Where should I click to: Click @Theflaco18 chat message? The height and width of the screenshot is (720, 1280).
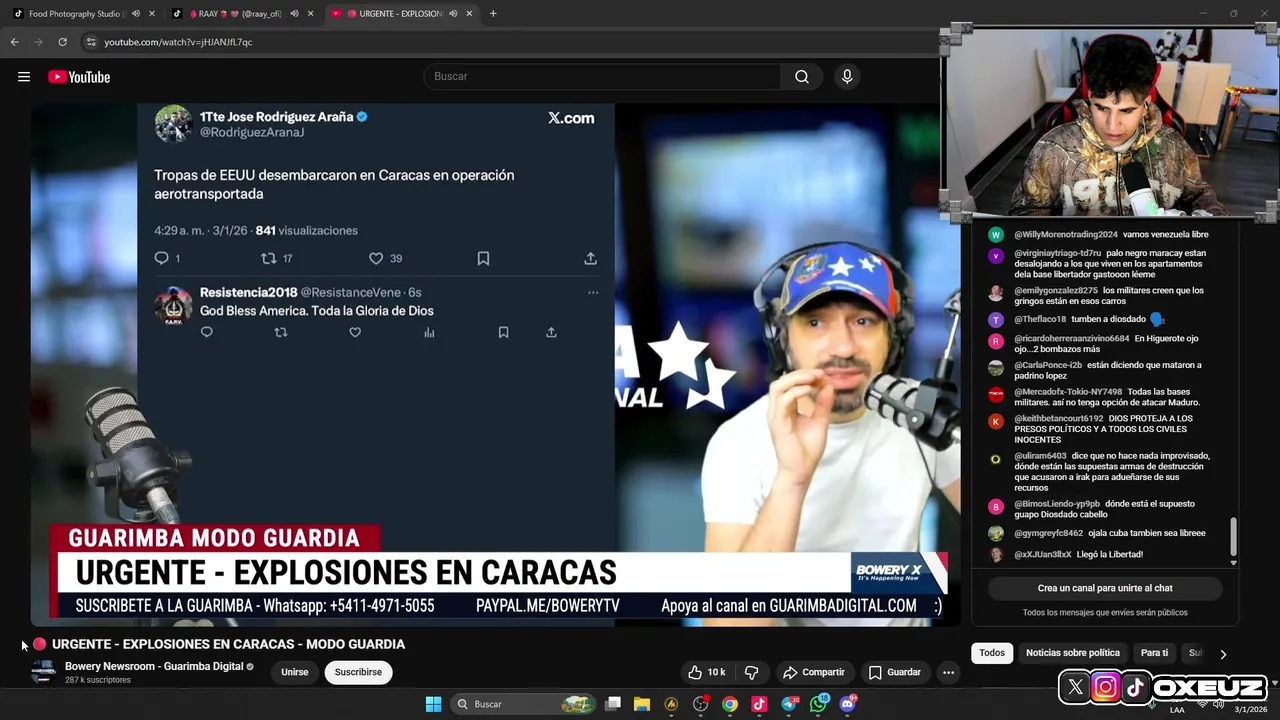(x=1089, y=320)
